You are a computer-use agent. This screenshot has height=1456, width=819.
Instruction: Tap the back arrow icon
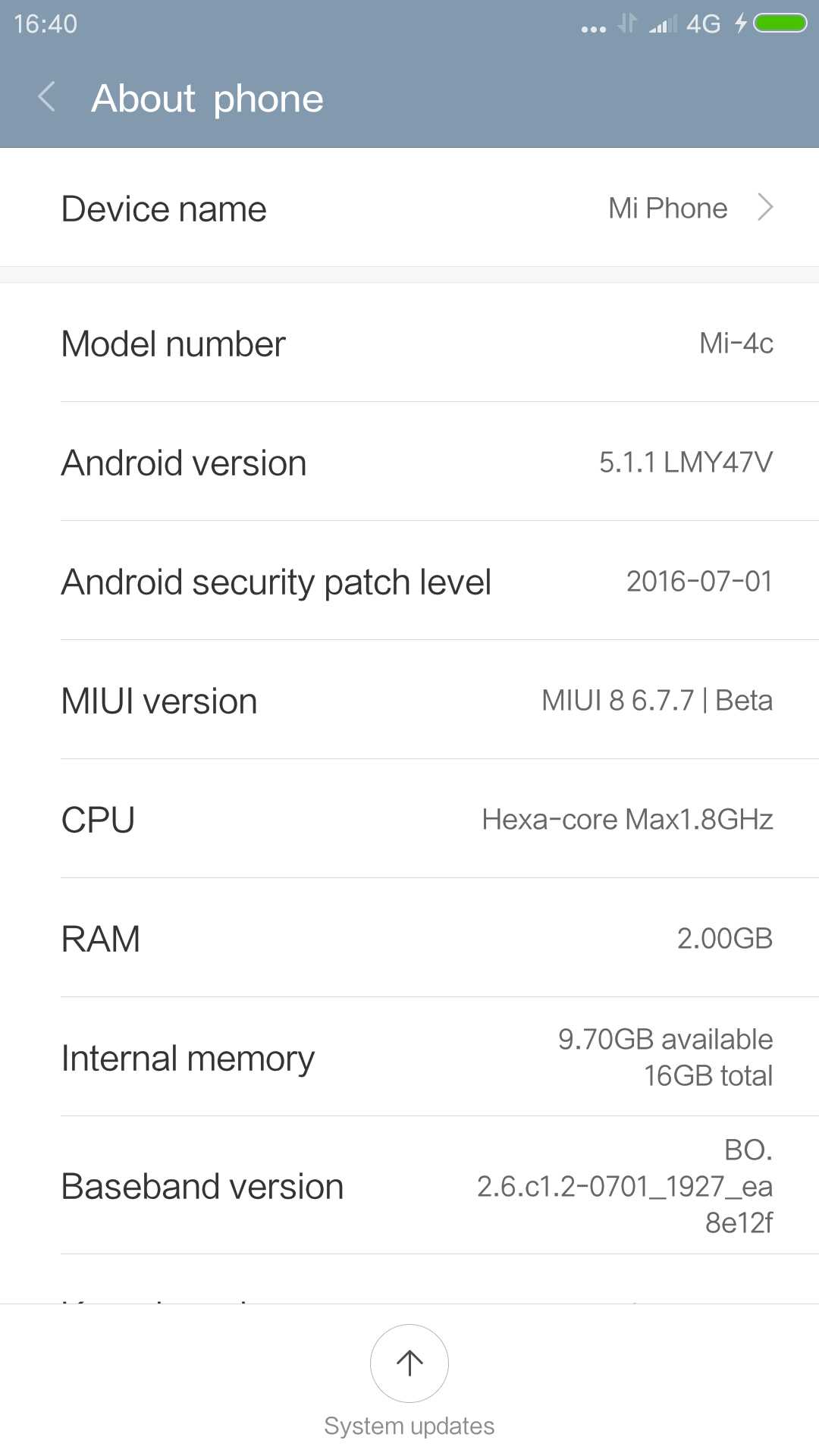(47, 98)
